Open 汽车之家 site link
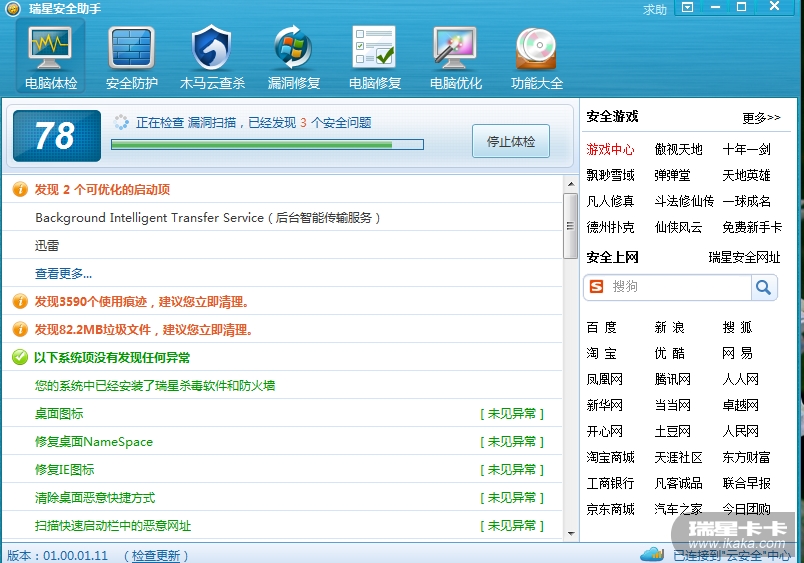Image resolution: width=804 pixels, height=563 pixels. (678, 509)
